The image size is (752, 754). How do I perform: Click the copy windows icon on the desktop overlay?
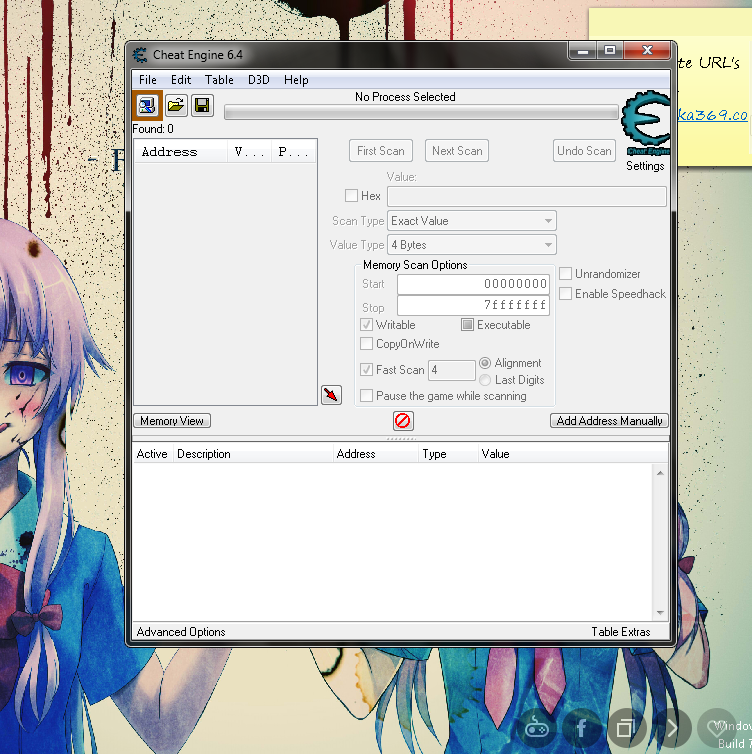click(x=626, y=729)
